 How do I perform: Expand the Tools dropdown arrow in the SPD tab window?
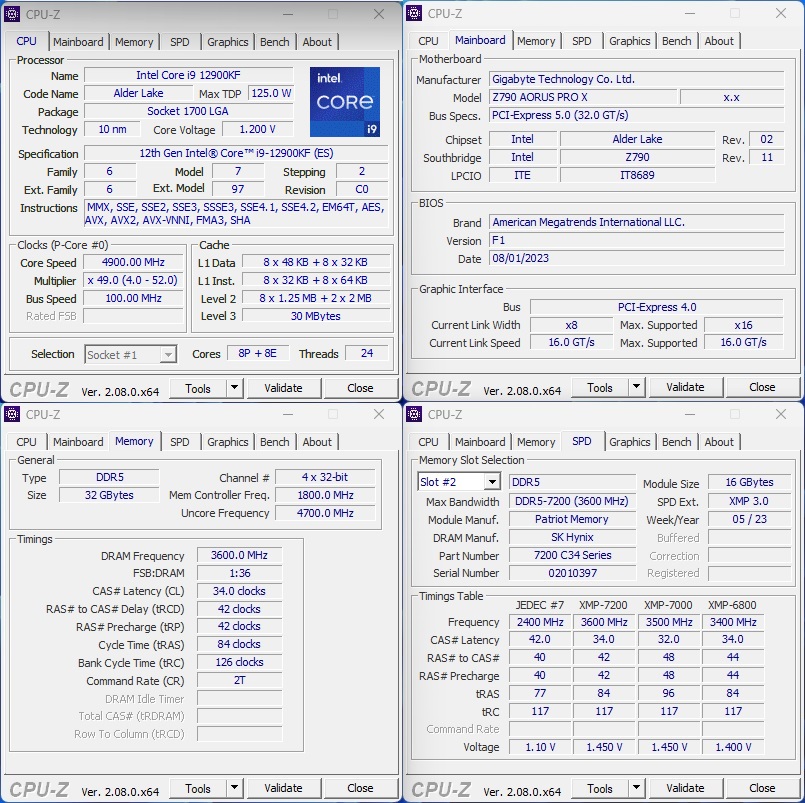coord(637,788)
